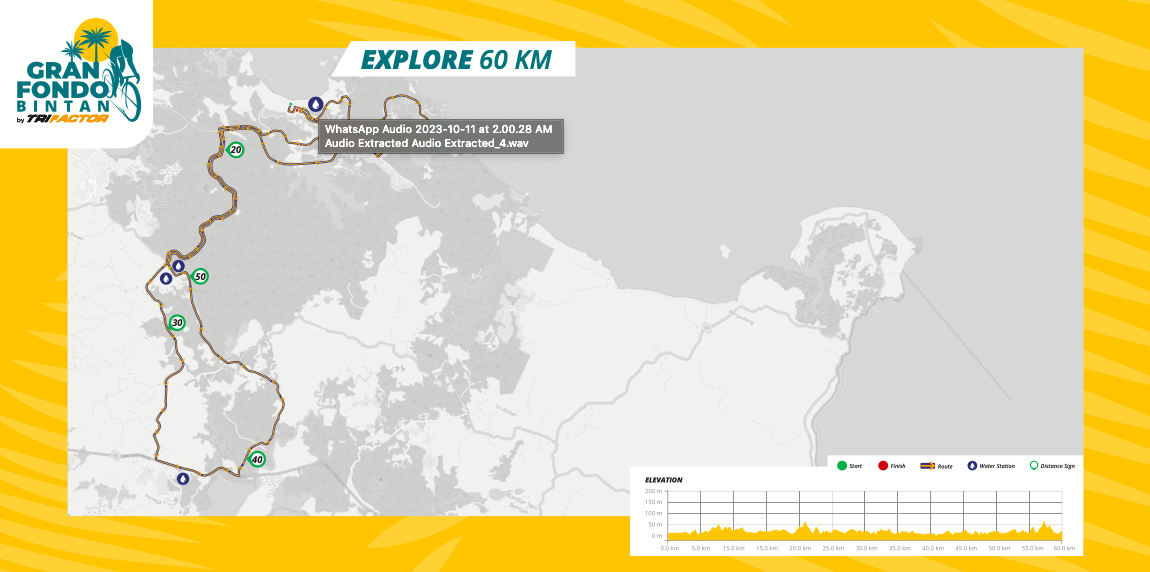This screenshot has width=1150, height=572.
Task: Click the 200 m elevation axis label
Action: click(x=653, y=492)
